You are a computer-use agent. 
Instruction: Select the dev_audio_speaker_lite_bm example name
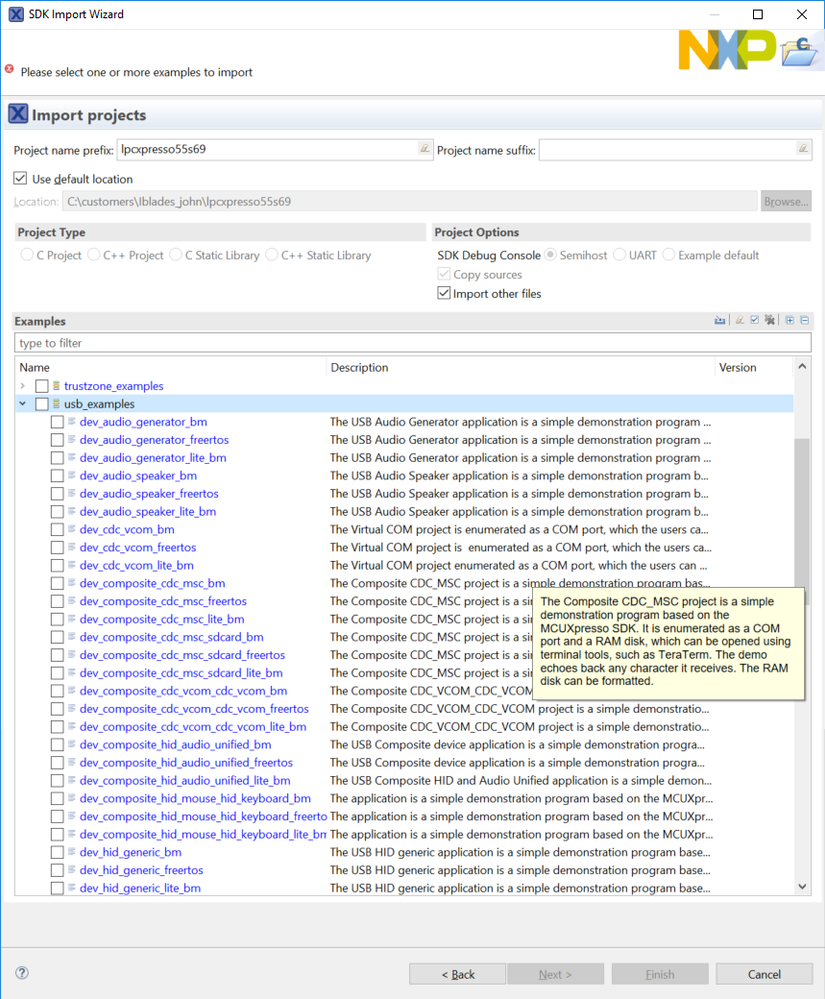148,512
